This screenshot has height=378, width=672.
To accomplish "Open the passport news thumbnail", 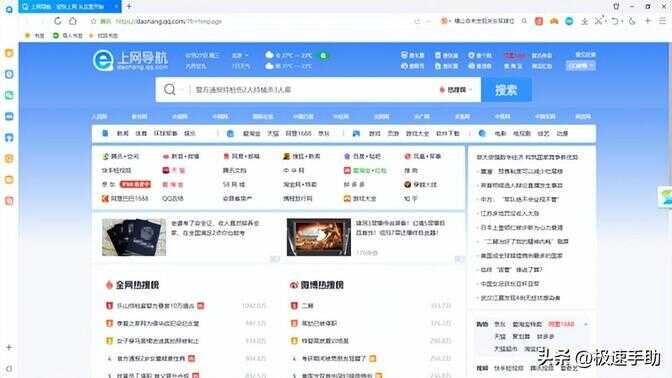I will [134, 237].
